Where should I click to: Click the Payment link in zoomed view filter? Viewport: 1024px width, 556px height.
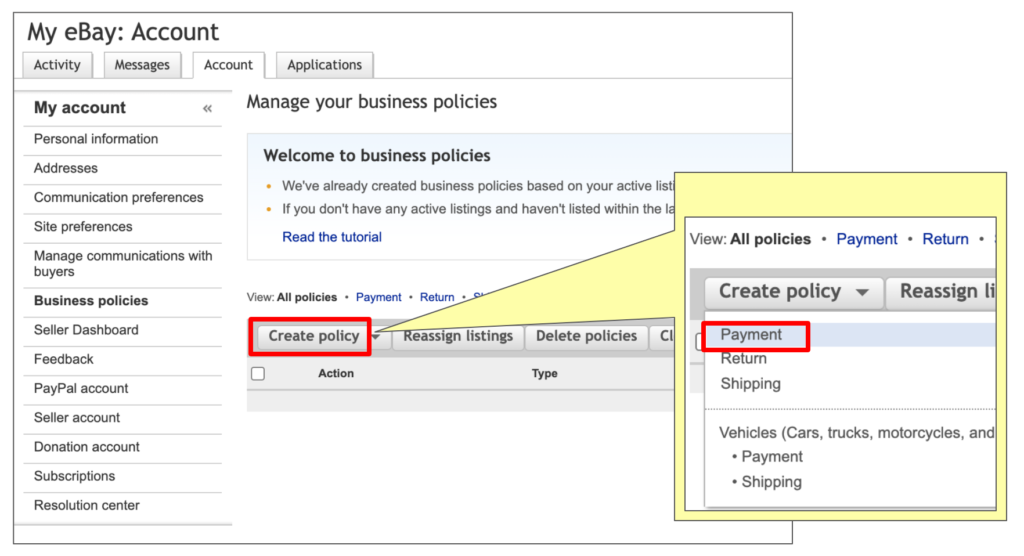coord(867,239)
